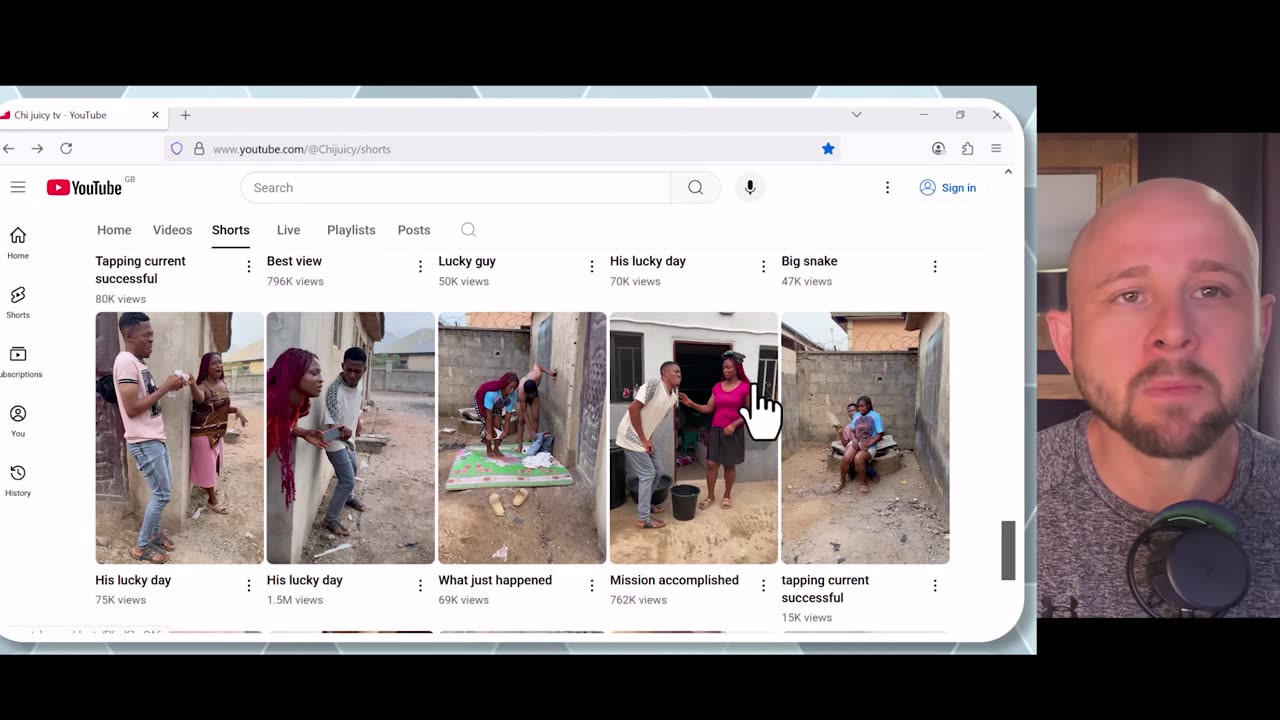Open options for 15K-views tapping current successful
Screen dimensions: 1280x720
935,585
